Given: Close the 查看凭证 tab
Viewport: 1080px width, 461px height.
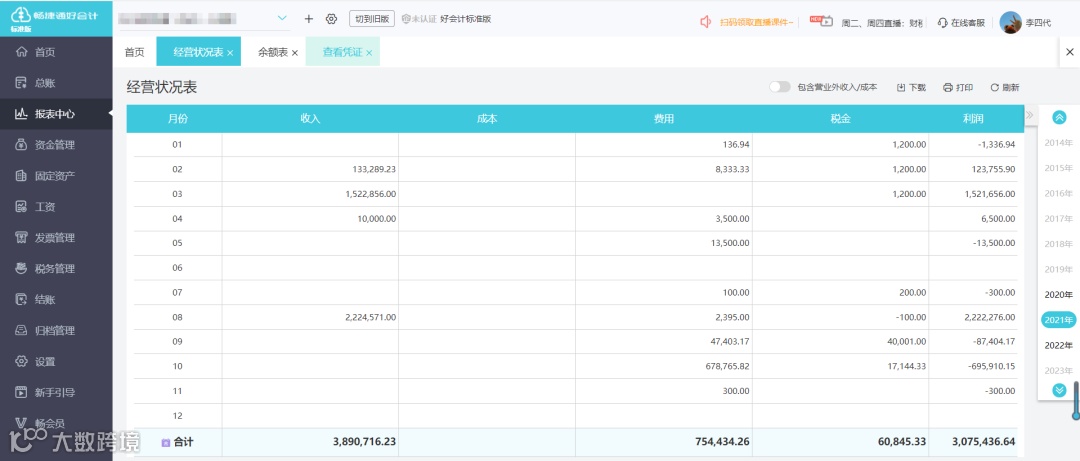Looking at the screenshot, I should click(369, 53).
